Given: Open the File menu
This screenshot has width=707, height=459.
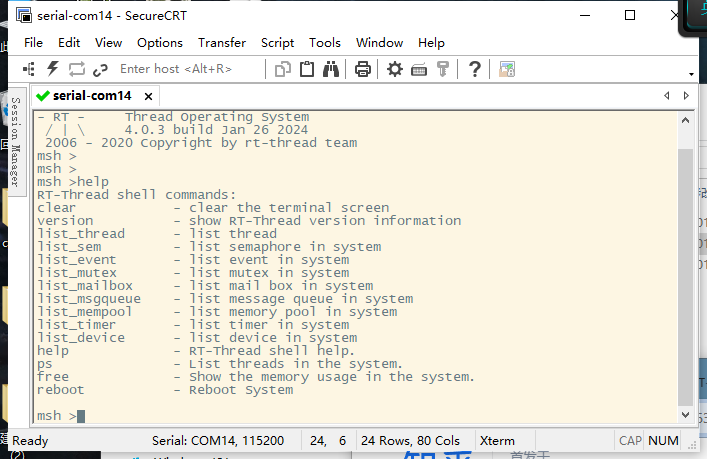Looking at the screenshot, I should (x=33, y=43).
